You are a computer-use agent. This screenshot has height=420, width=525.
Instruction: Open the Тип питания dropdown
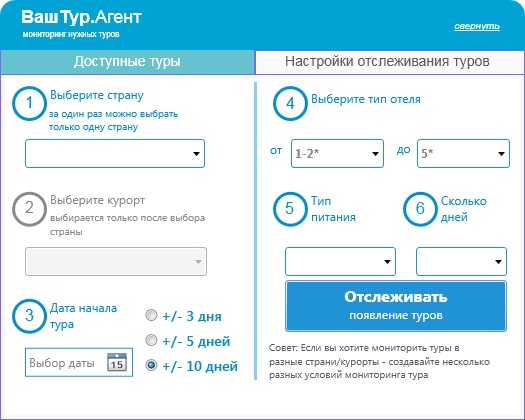tap(341, 262)
